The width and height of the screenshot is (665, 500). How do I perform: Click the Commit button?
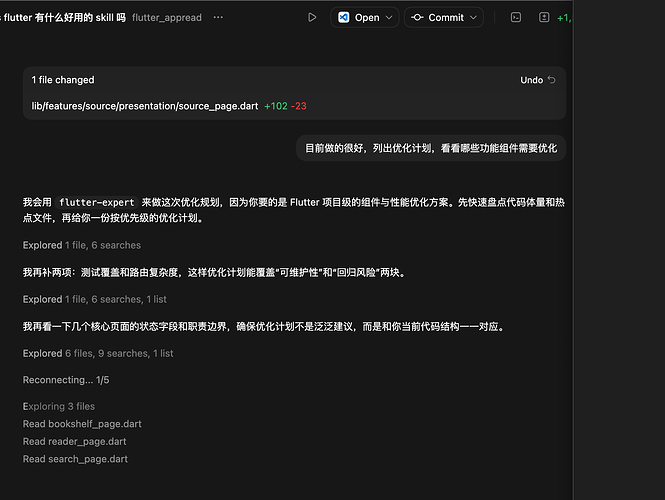coord(438,17)
